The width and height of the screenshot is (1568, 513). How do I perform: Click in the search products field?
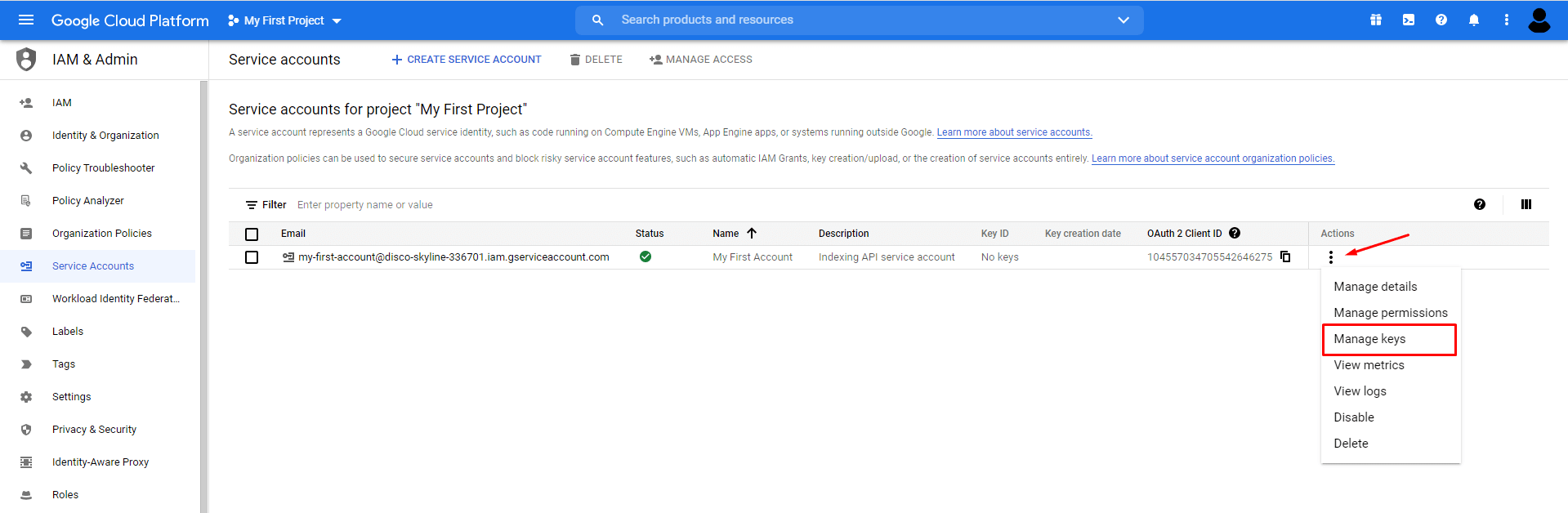point(860,20)
